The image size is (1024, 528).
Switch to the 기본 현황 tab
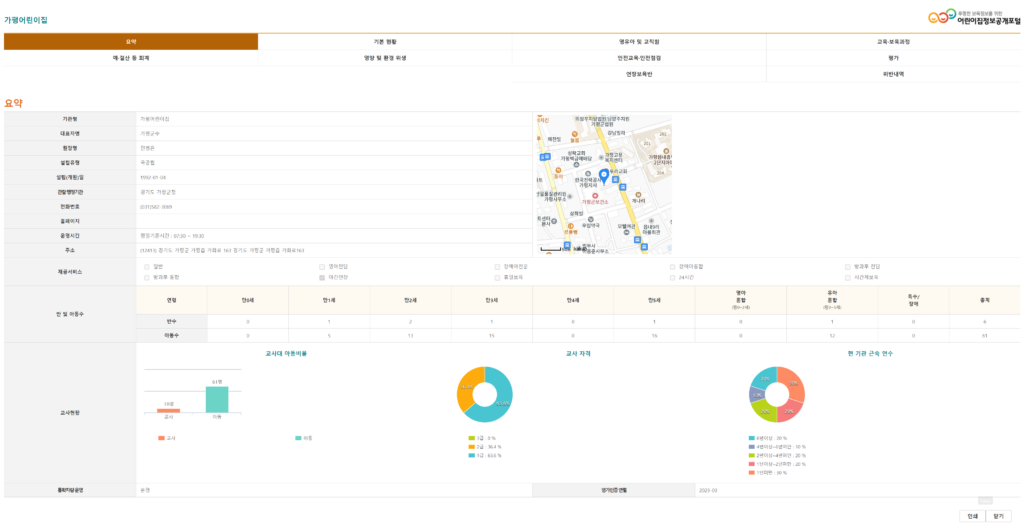tap(385, 42)
